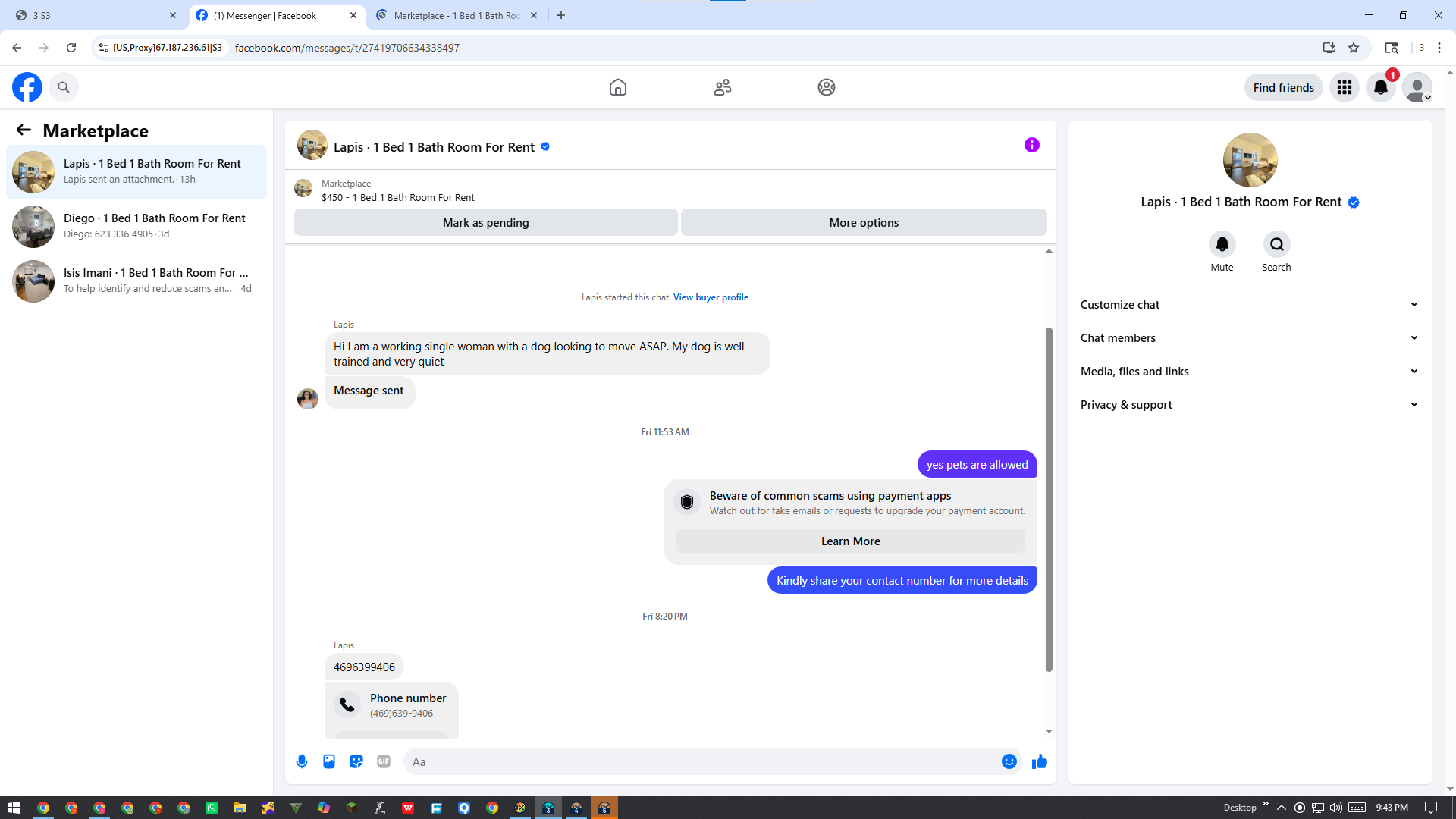The image size is (1456, 819).
Task: Open Lapis listing thumbnail in right panel
Action: point(1250,160)
